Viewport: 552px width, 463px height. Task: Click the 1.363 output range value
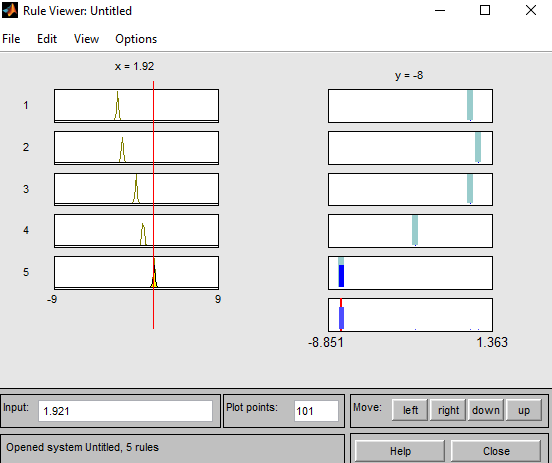[x=492, y=342]
